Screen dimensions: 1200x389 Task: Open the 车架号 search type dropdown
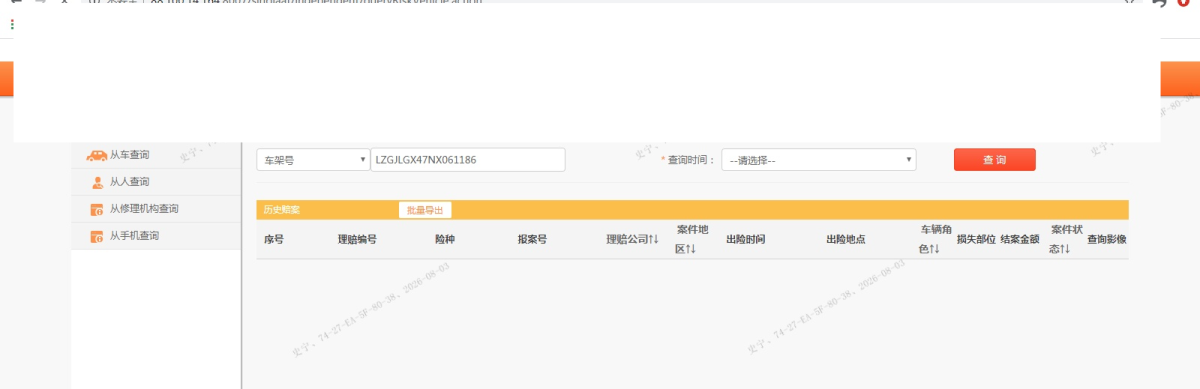pos(313,160)
